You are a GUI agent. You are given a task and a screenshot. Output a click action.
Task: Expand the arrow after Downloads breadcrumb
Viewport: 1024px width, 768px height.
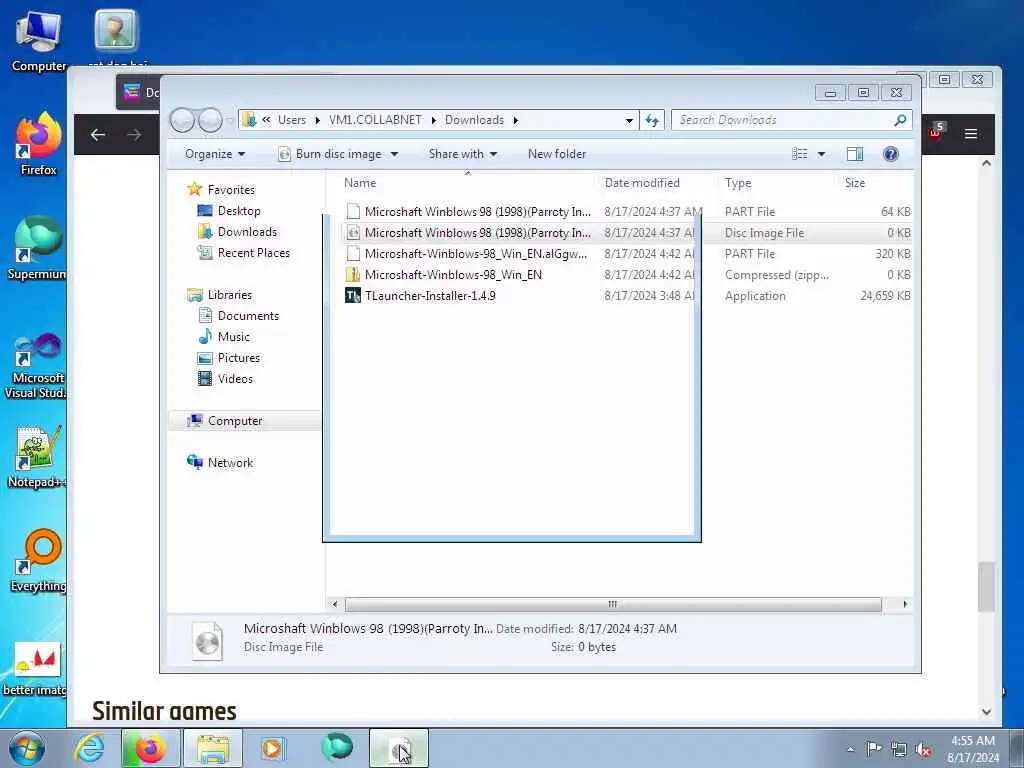[516, 120]
